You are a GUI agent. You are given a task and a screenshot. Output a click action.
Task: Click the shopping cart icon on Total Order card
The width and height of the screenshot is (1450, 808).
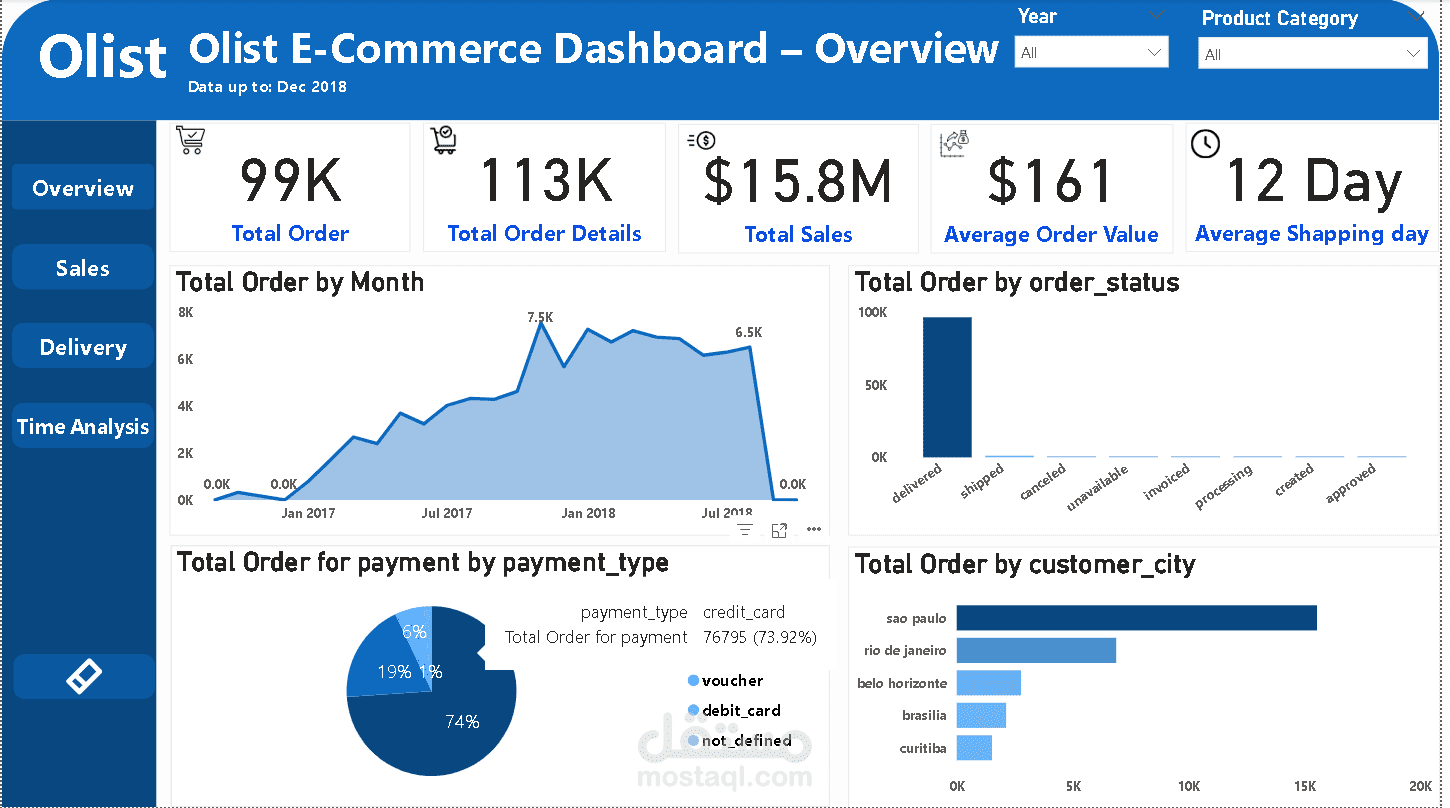click(189, 140)
